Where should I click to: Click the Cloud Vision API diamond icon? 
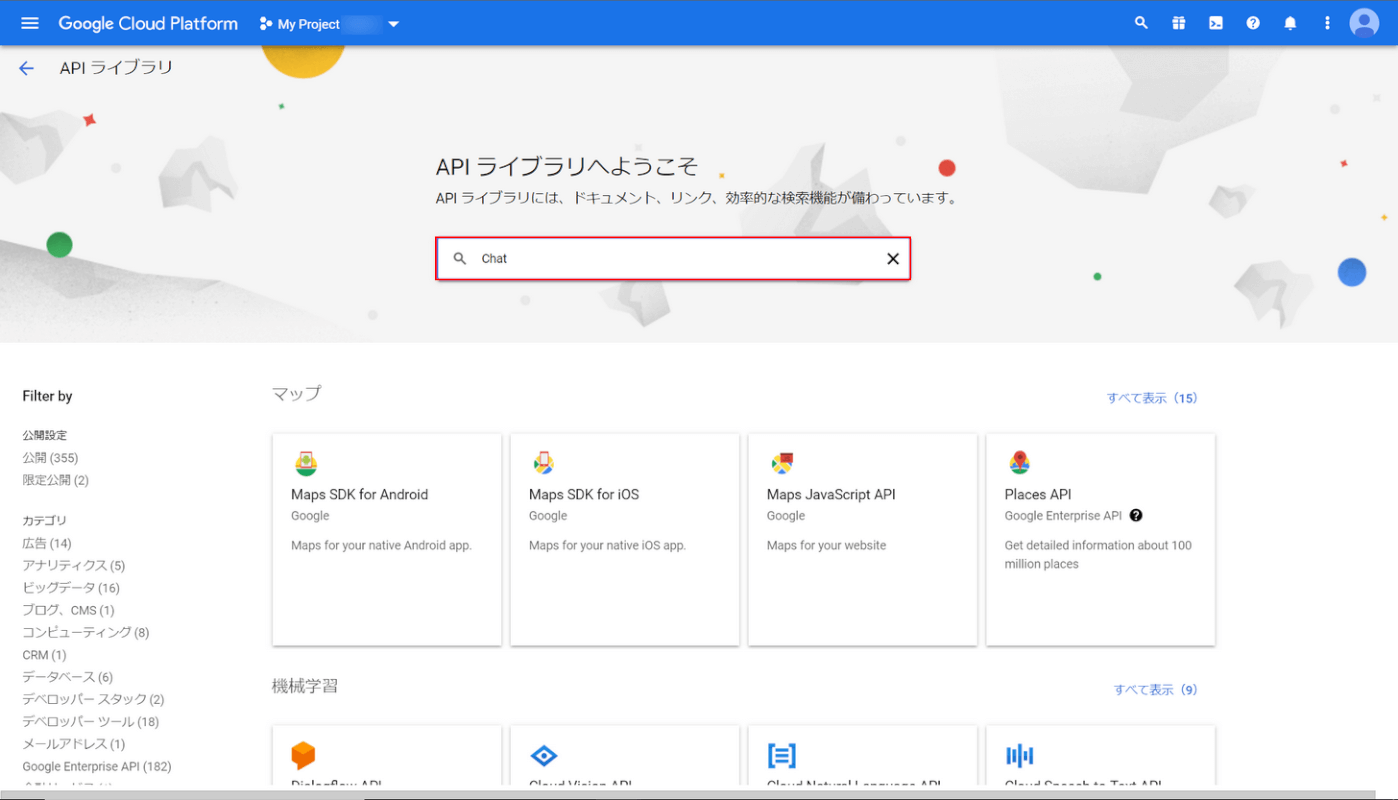543,755
